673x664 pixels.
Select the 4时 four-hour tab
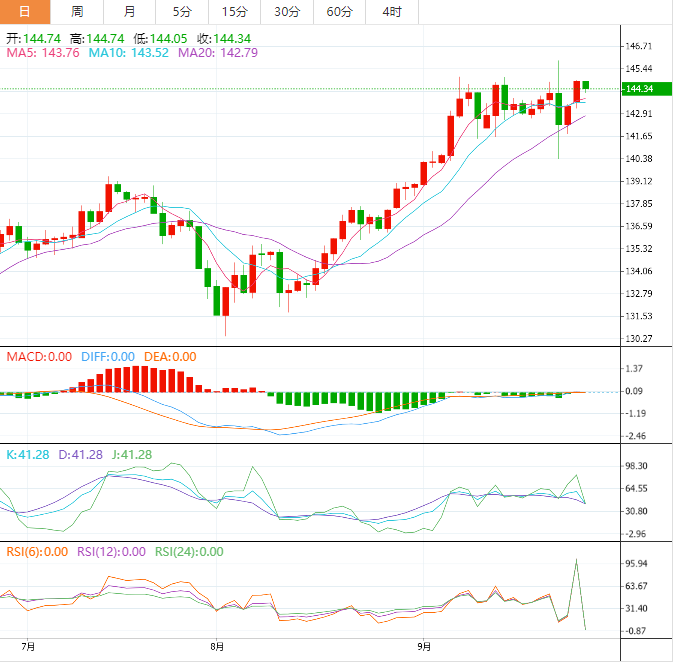click(x=392, y=12)
